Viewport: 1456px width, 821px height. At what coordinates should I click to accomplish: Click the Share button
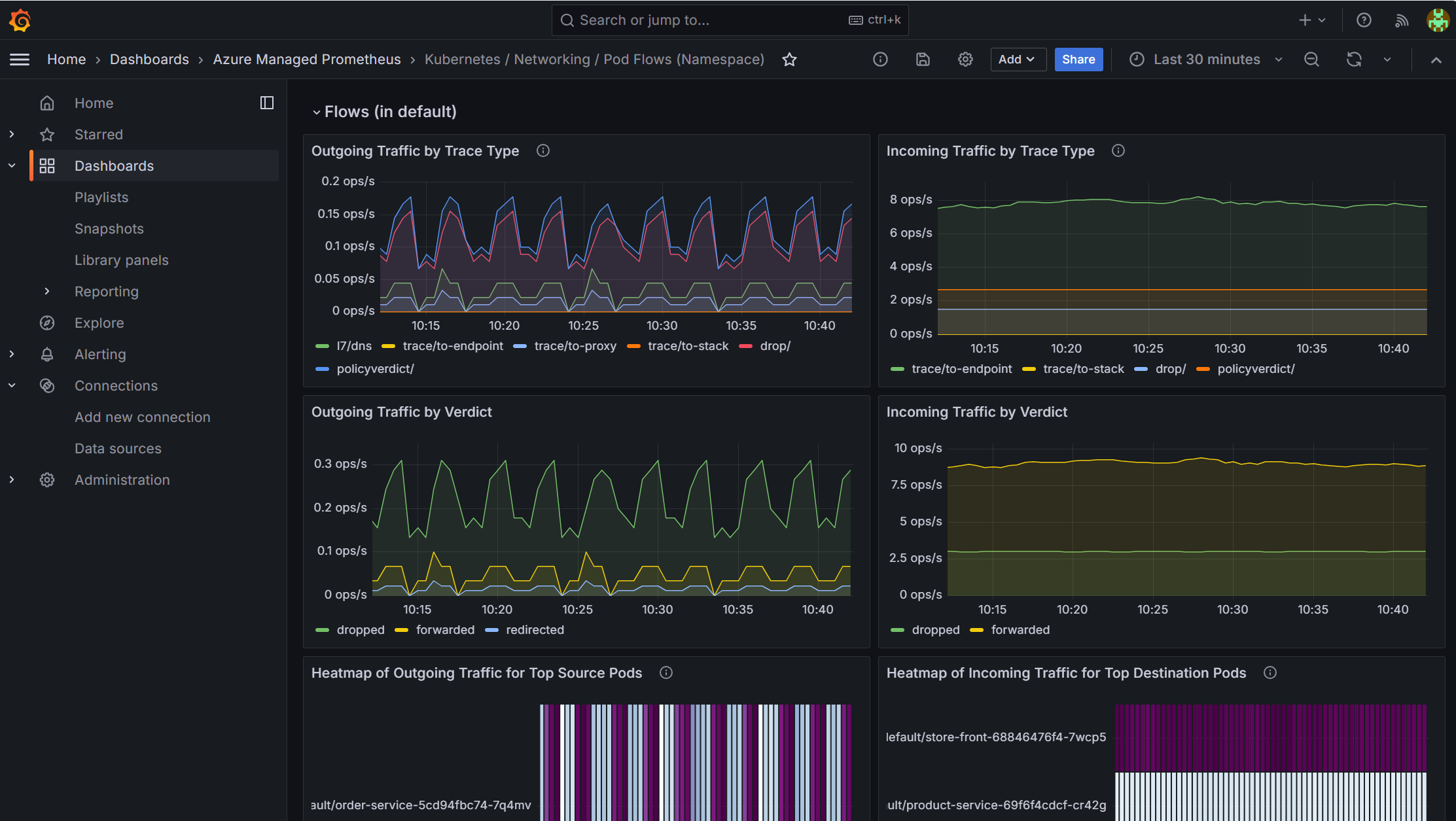pyautogui.click(x=1078, y=60)
